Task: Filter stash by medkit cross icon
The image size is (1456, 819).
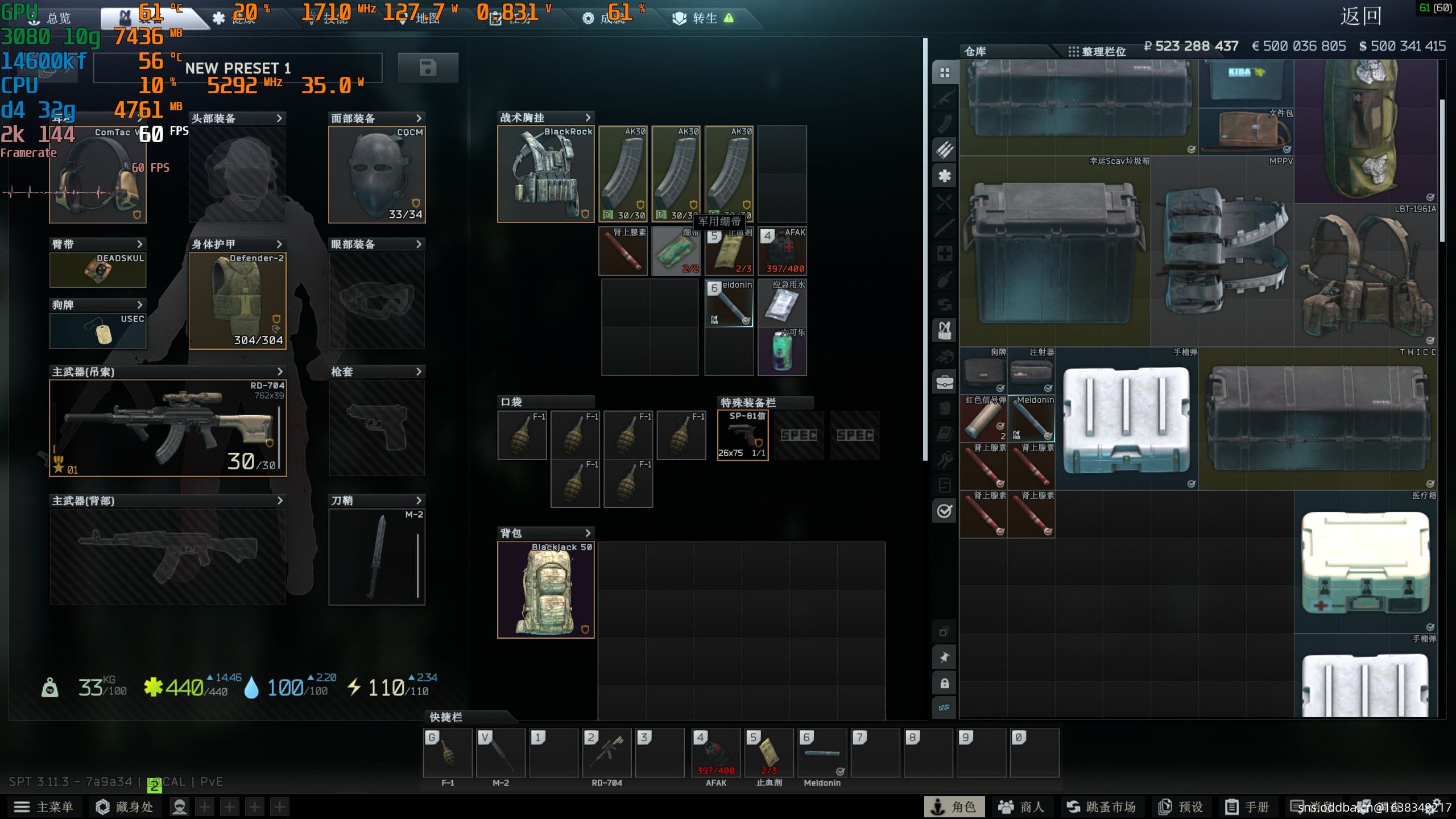Action: click(x=945, y=253)
